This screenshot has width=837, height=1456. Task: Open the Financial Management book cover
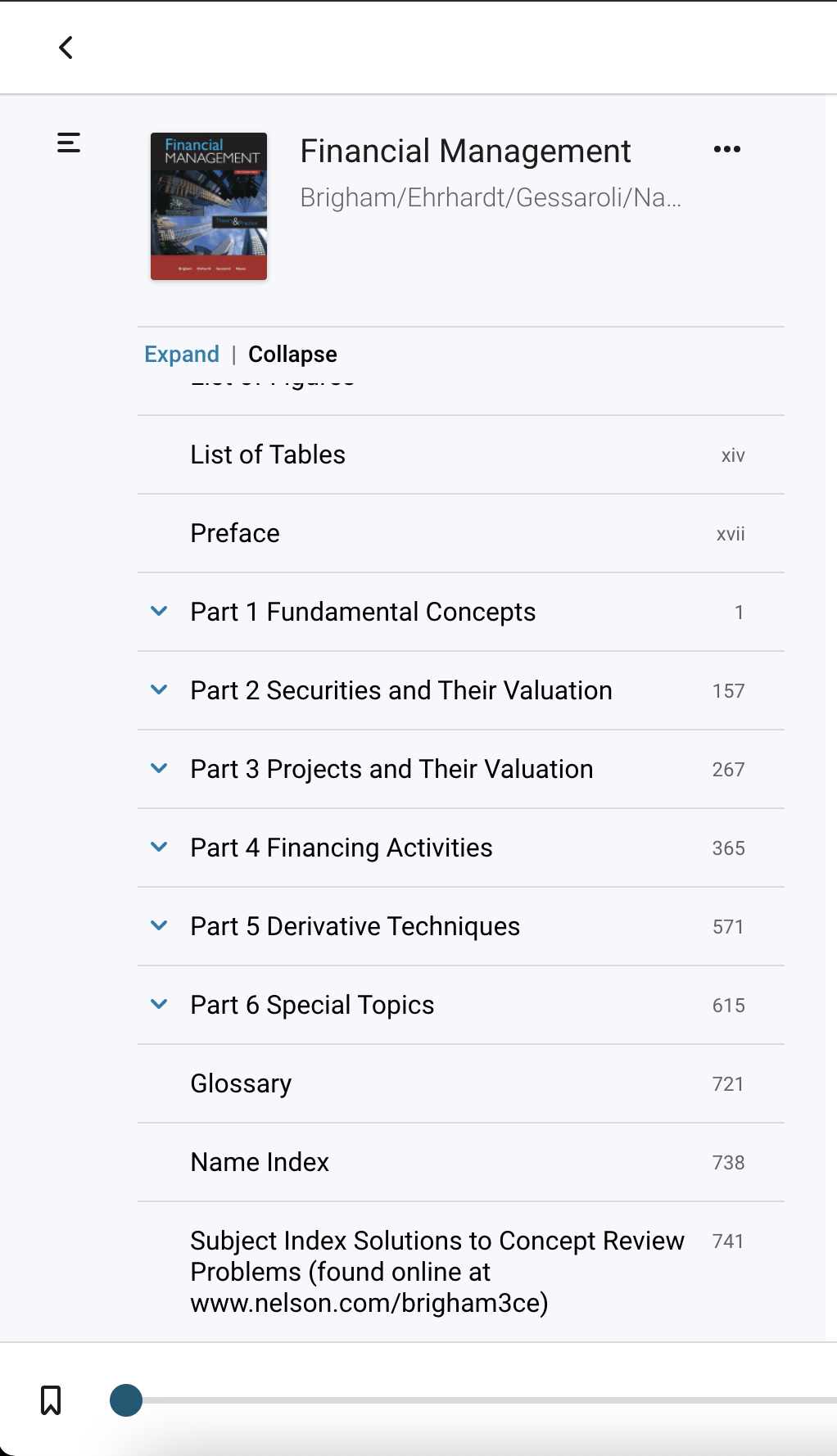coord(209,206)
